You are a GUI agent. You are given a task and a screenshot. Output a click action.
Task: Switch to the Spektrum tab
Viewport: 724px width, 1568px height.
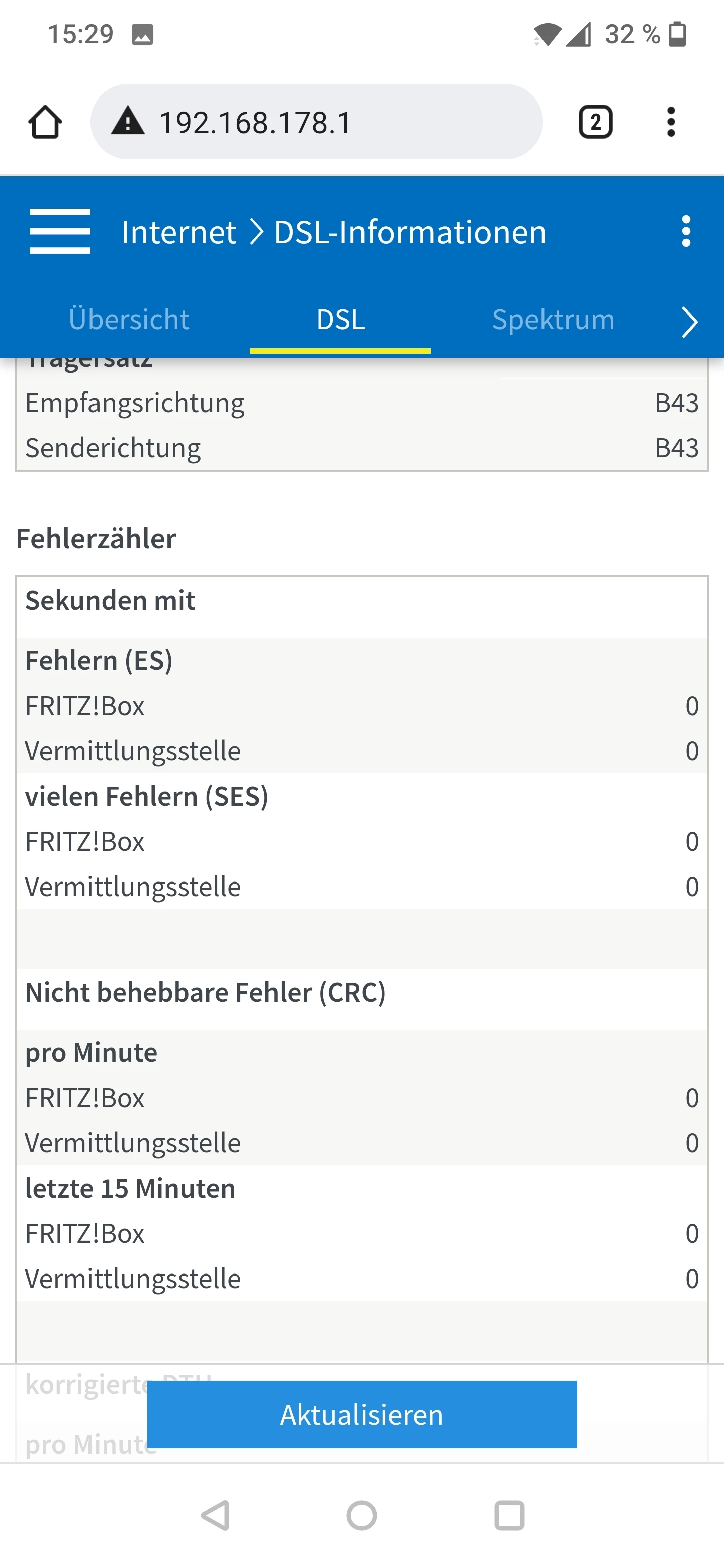coord(553,320)
